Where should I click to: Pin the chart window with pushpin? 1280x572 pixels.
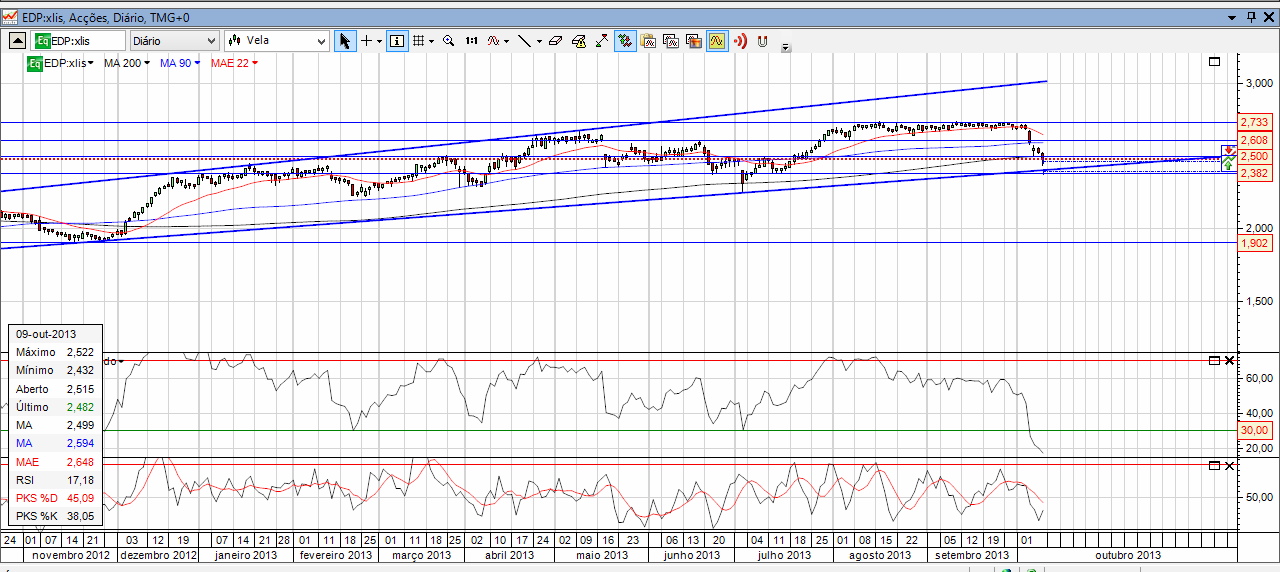pyautogui.click(x=1252, y=18)
